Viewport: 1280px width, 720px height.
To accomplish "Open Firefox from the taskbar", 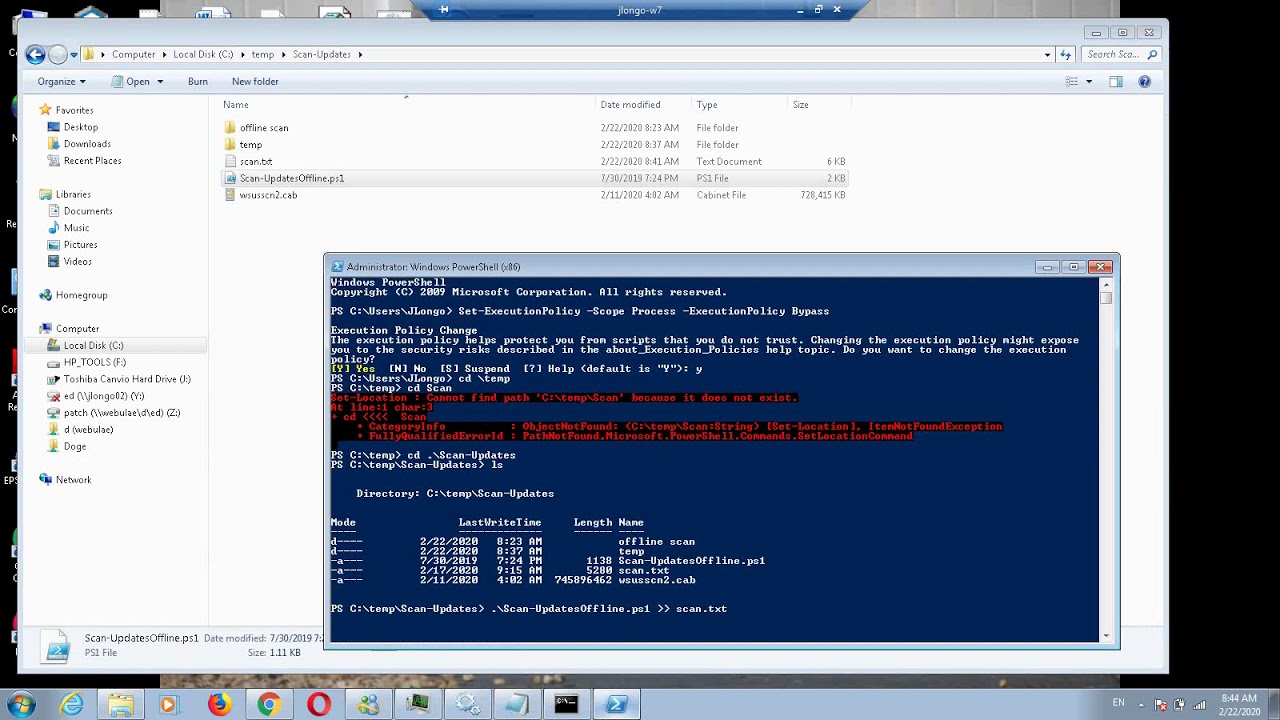I will tap(219, 705).
